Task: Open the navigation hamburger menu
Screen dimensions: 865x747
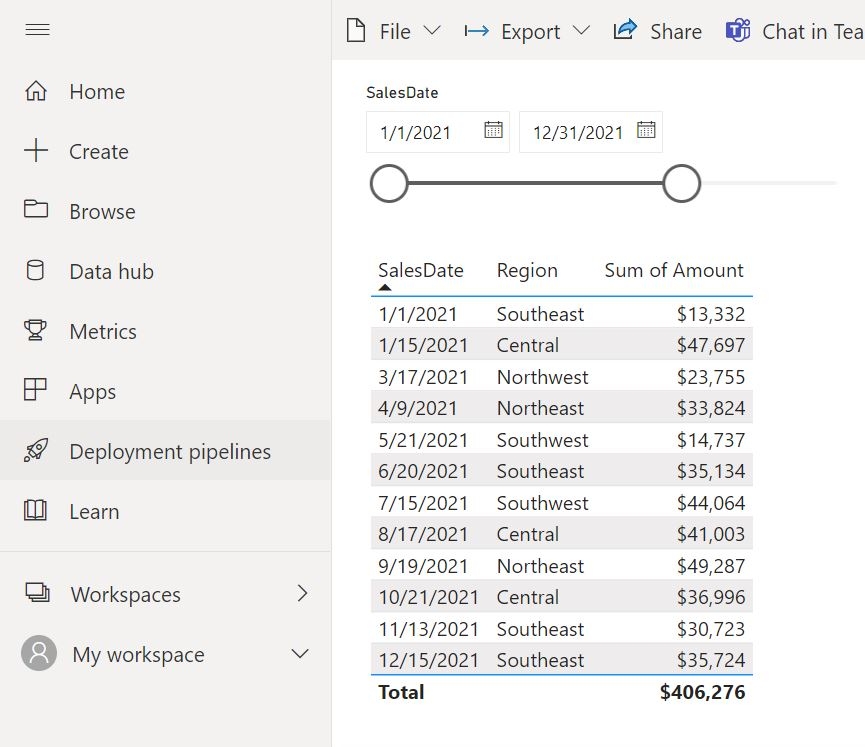Action: [38, 30]
